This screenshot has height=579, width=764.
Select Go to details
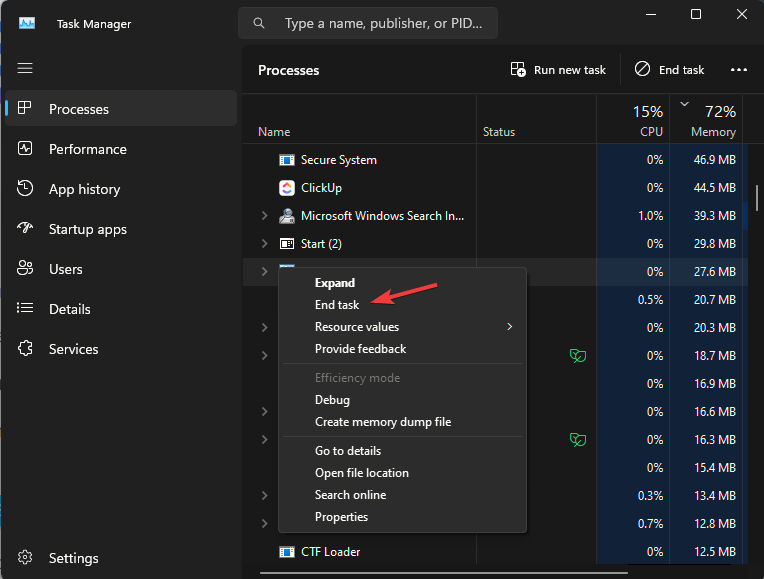(402, 451)
